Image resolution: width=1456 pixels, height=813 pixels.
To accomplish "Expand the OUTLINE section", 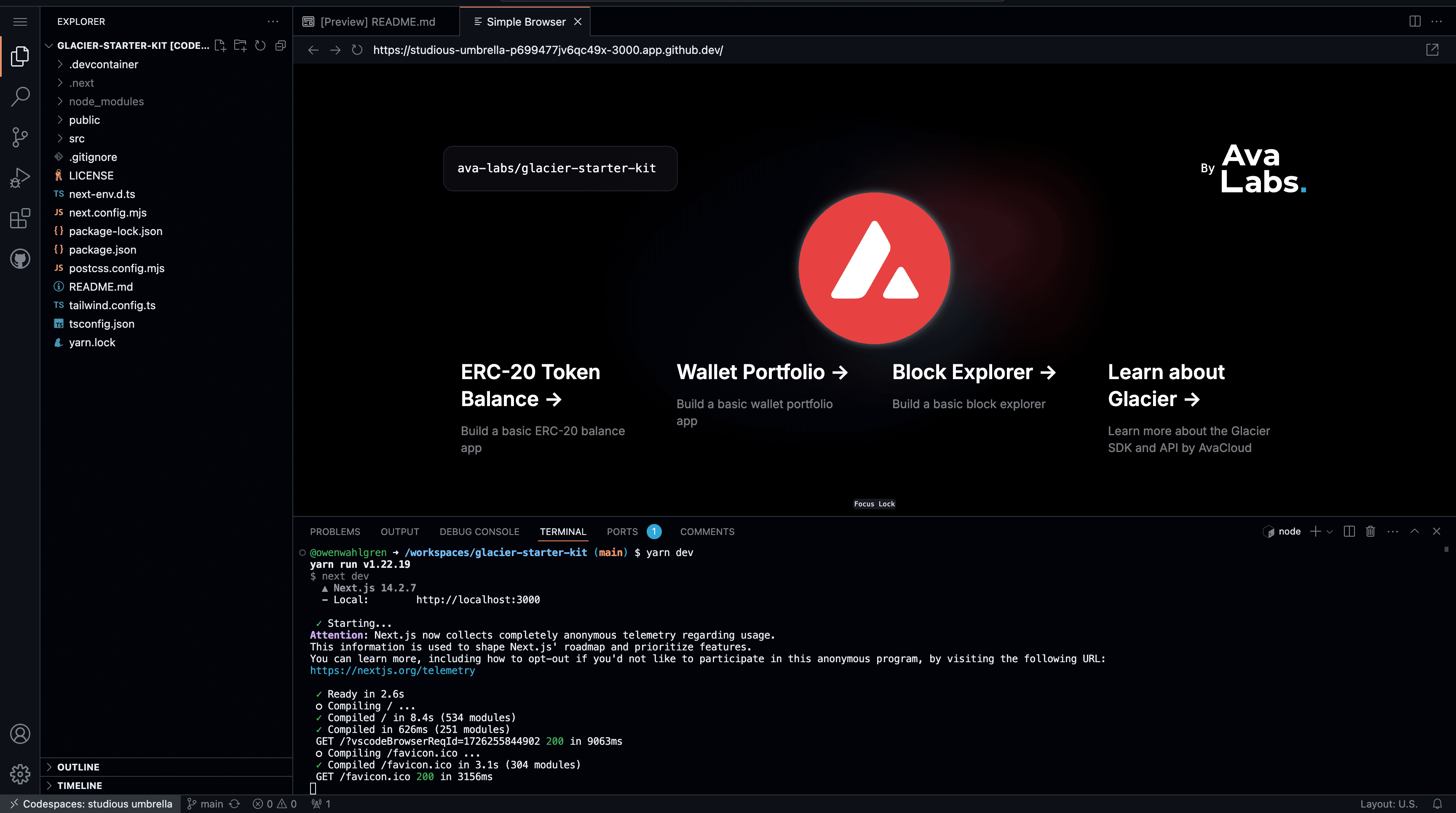I will coord(78,767).
